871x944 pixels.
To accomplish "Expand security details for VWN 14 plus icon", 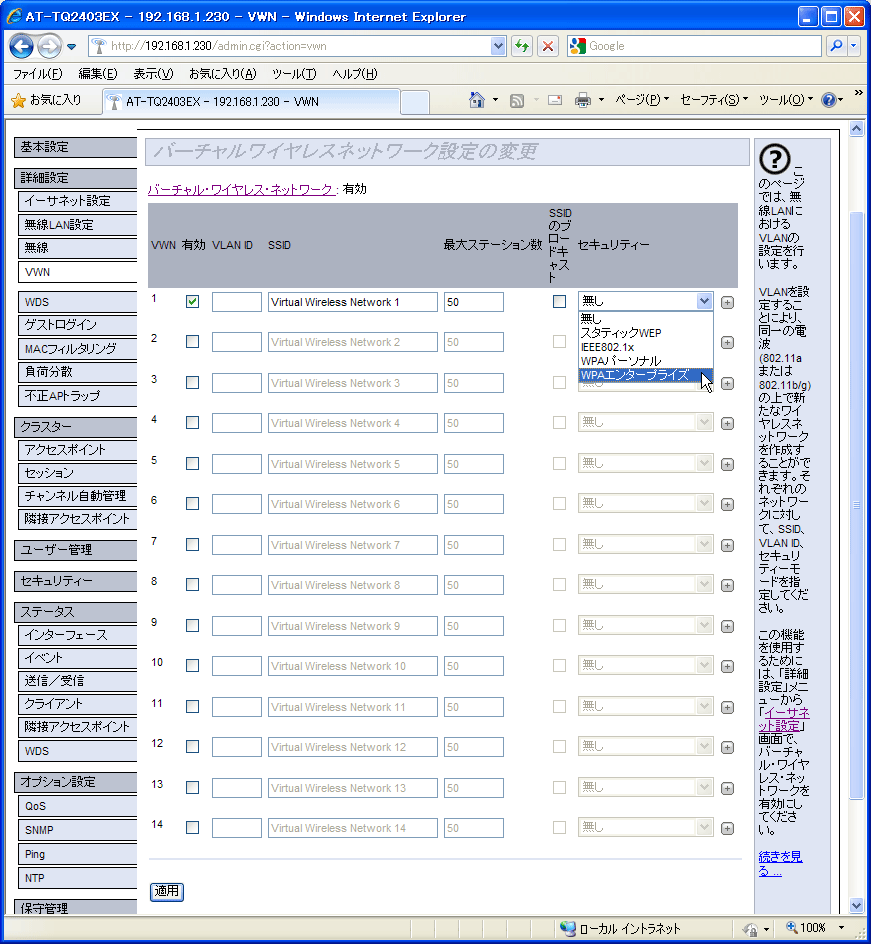I will 727,829.
